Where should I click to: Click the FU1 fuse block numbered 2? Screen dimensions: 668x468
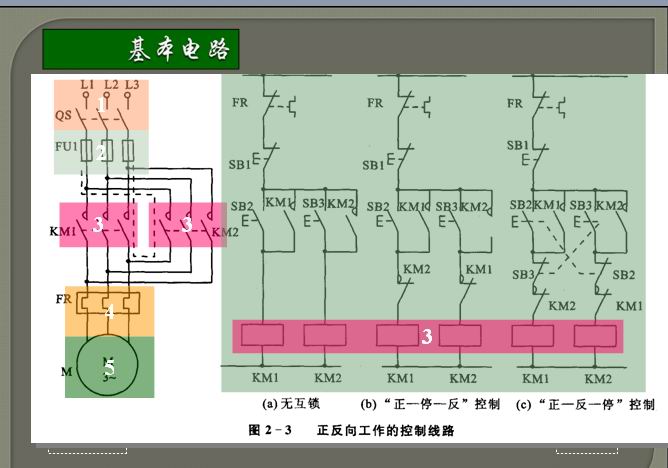101,152
